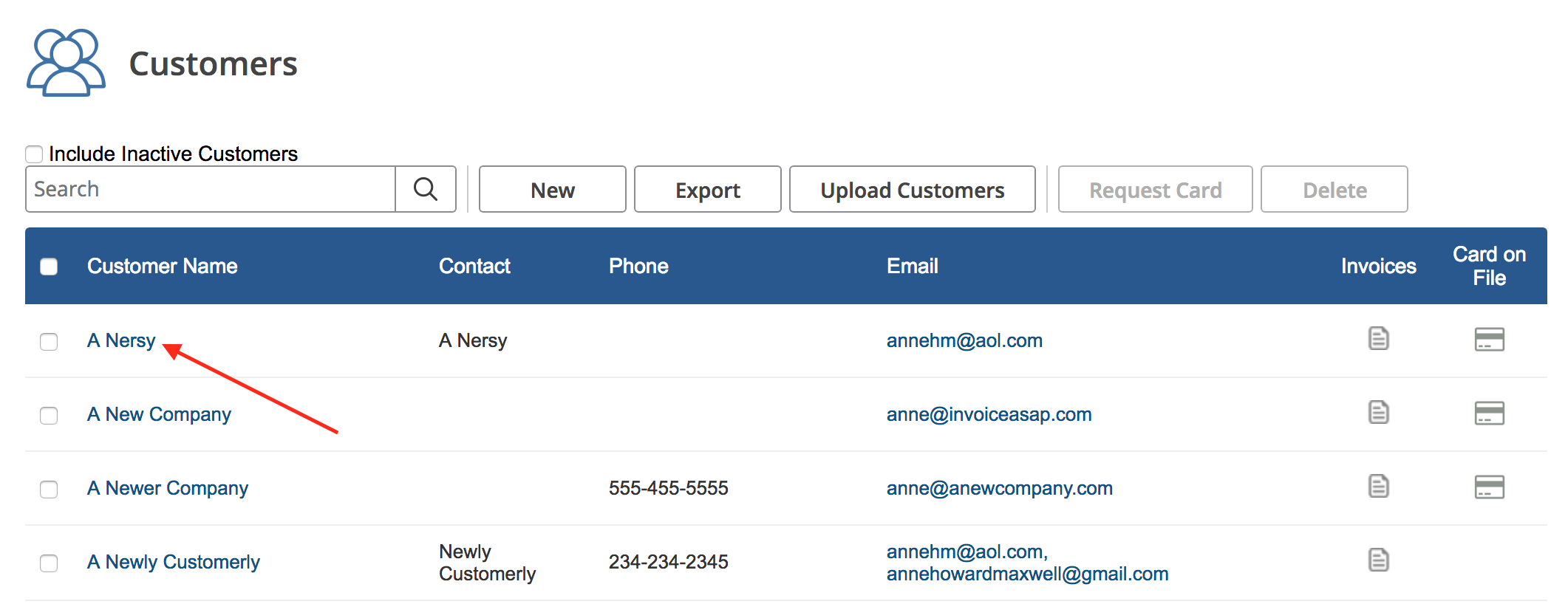
Task: Open invoices icon for A Newer Company
Action: pyautogui.click(x=1378, y=487)
